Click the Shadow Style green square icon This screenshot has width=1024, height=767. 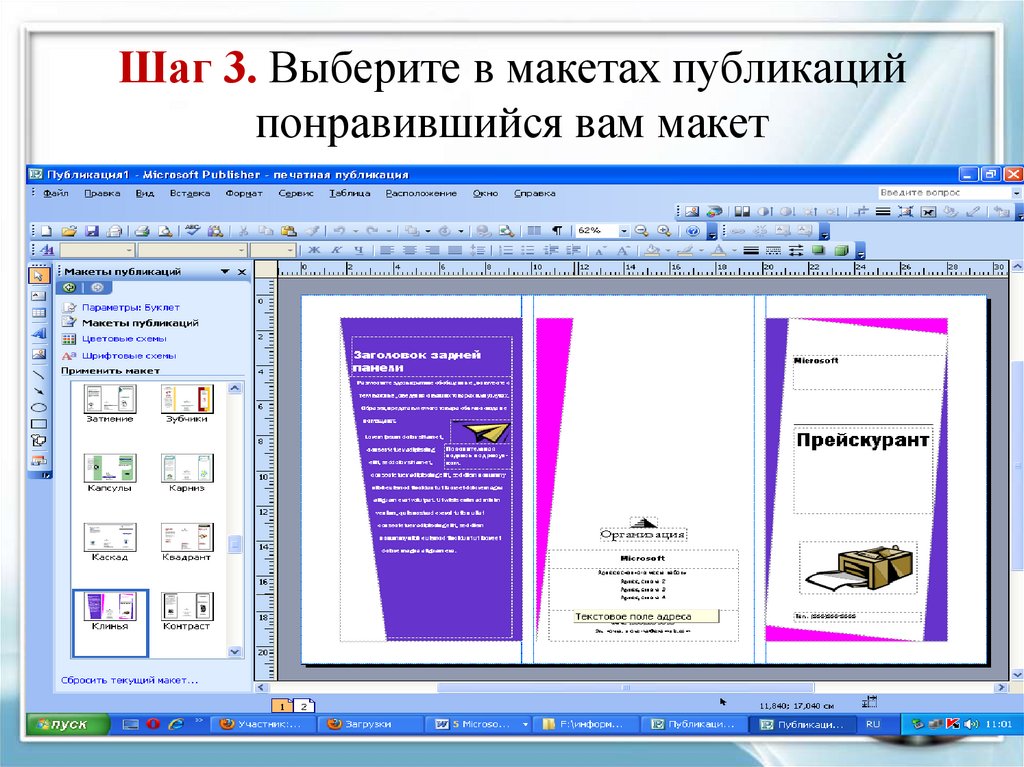tap(818, 250)
